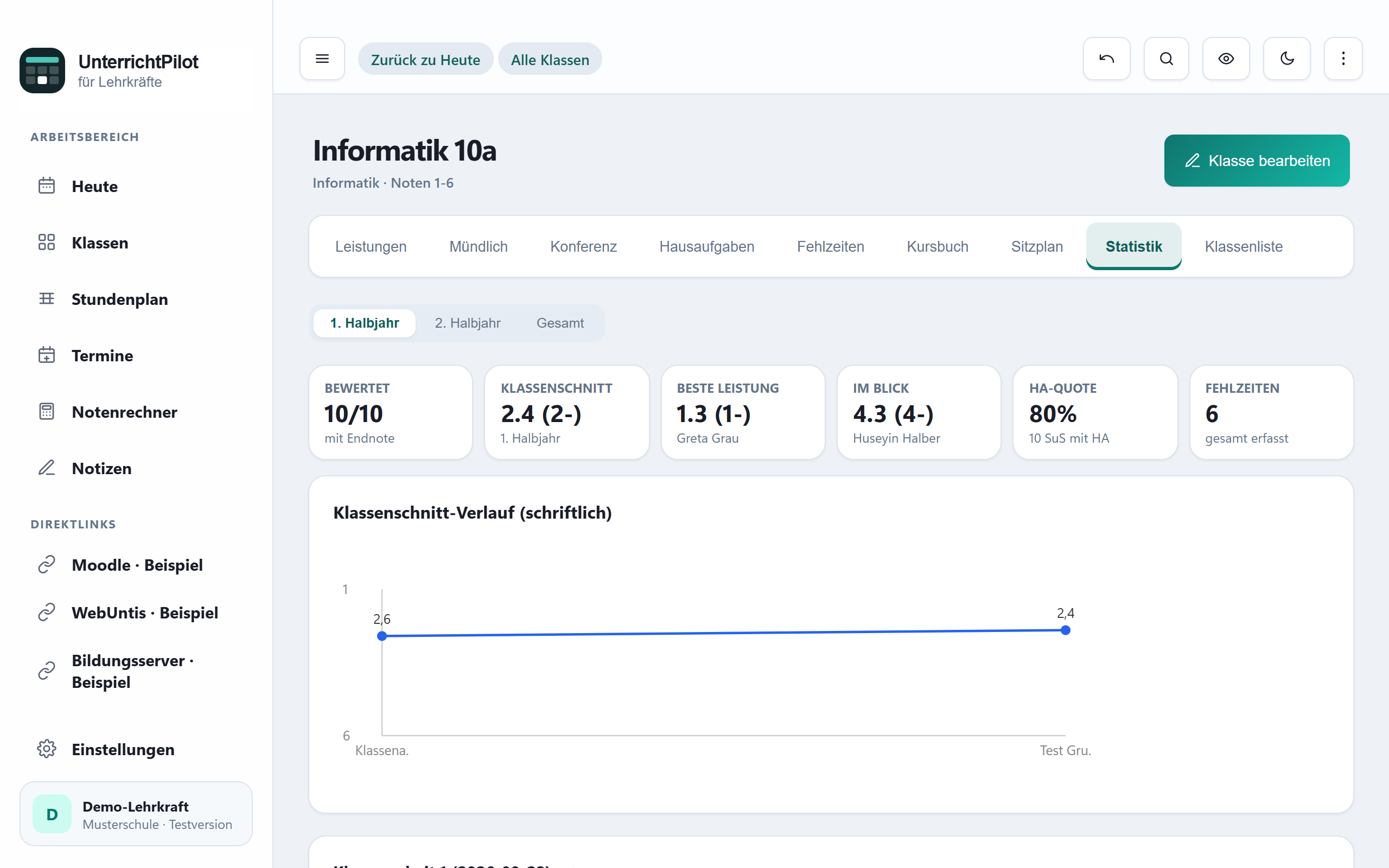Open Heute in the sidebar
The height and width of the screenshot is (868, 1389).
136,187
